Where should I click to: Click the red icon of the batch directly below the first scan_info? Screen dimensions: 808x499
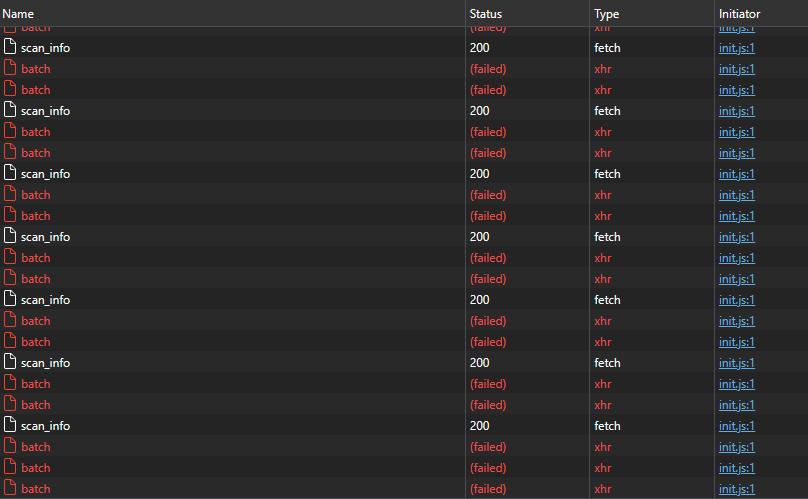[x=10, y=69]
